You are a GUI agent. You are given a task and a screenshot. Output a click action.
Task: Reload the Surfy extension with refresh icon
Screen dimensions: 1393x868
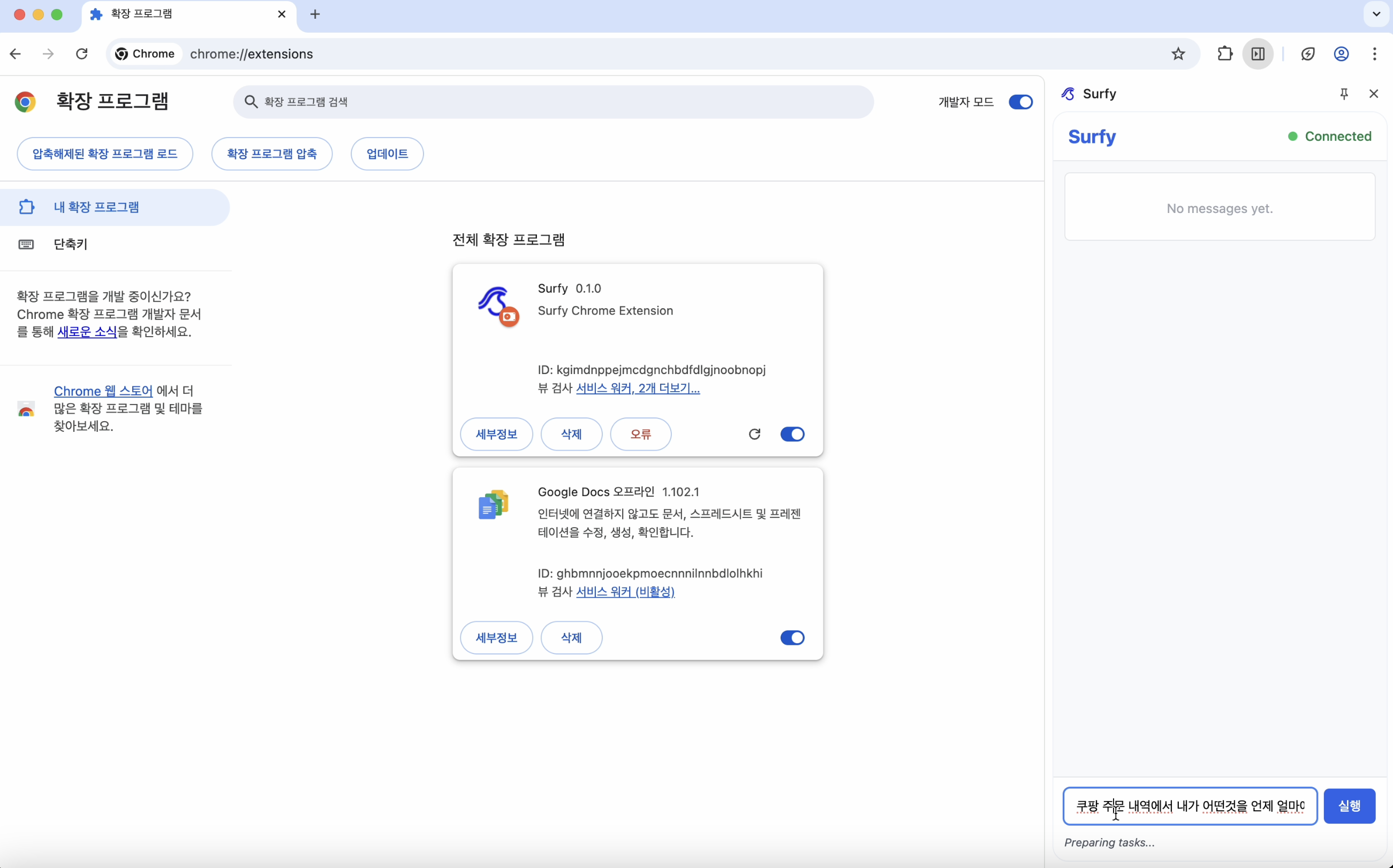(x=754, y=434)
